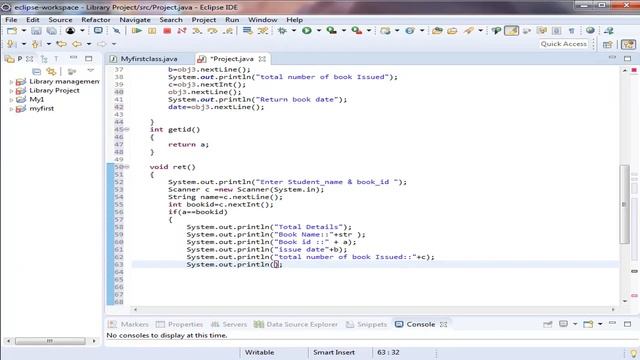
Task: Click the Quick Access search field
Action: (x=563, y=44)
